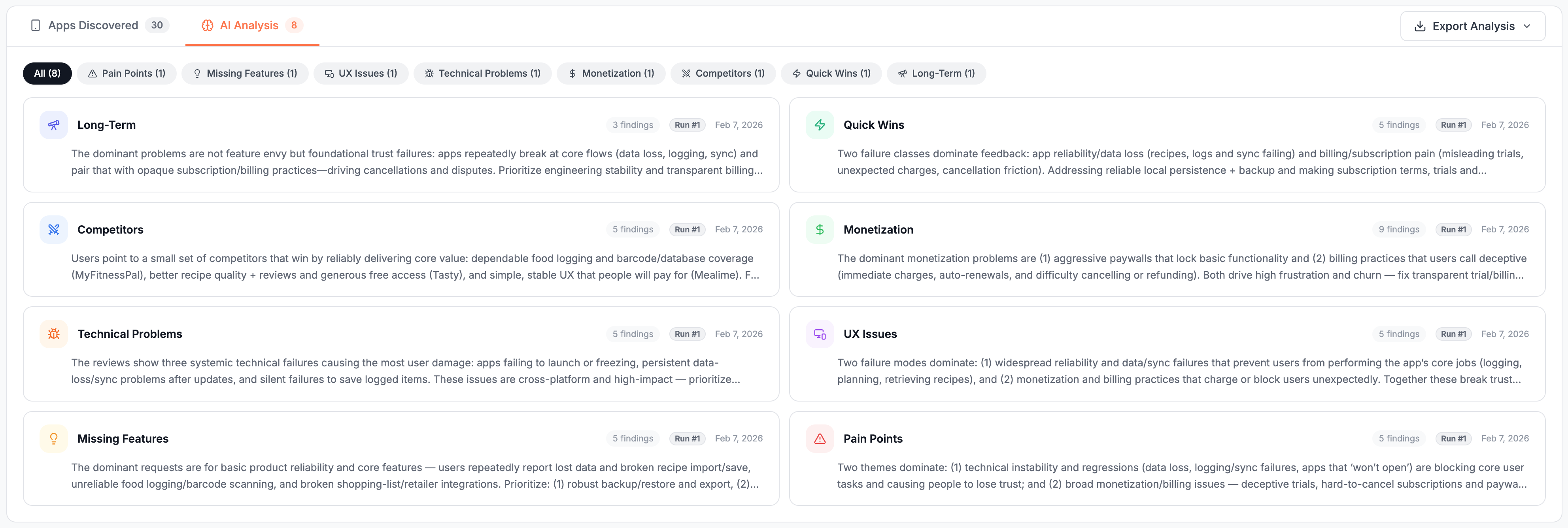Click the lightbulb icon on Missing Features card
The width and height of the screenshot is (1568, 528).
(53, 439)
